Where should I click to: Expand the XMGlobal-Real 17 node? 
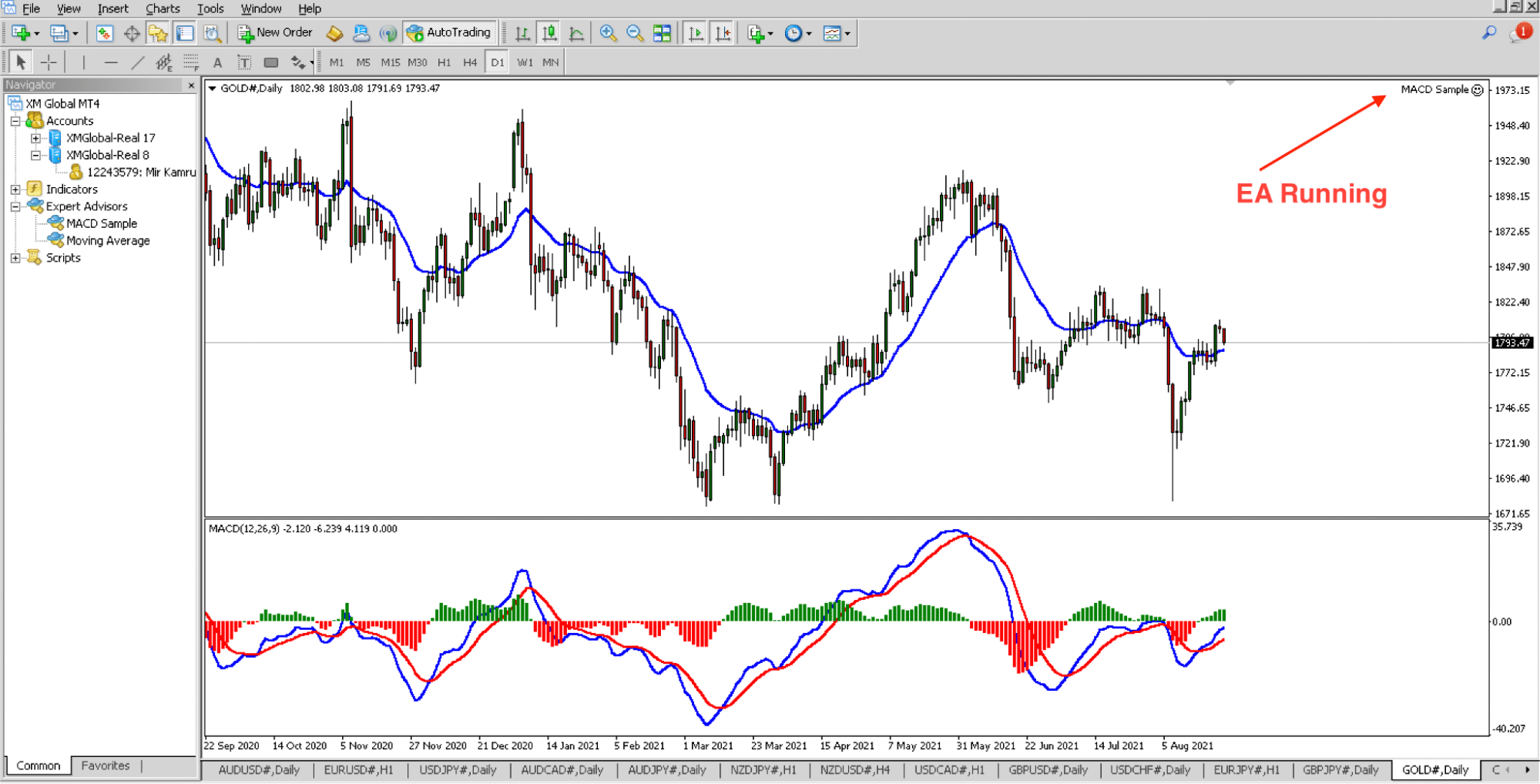coord(35,139)
